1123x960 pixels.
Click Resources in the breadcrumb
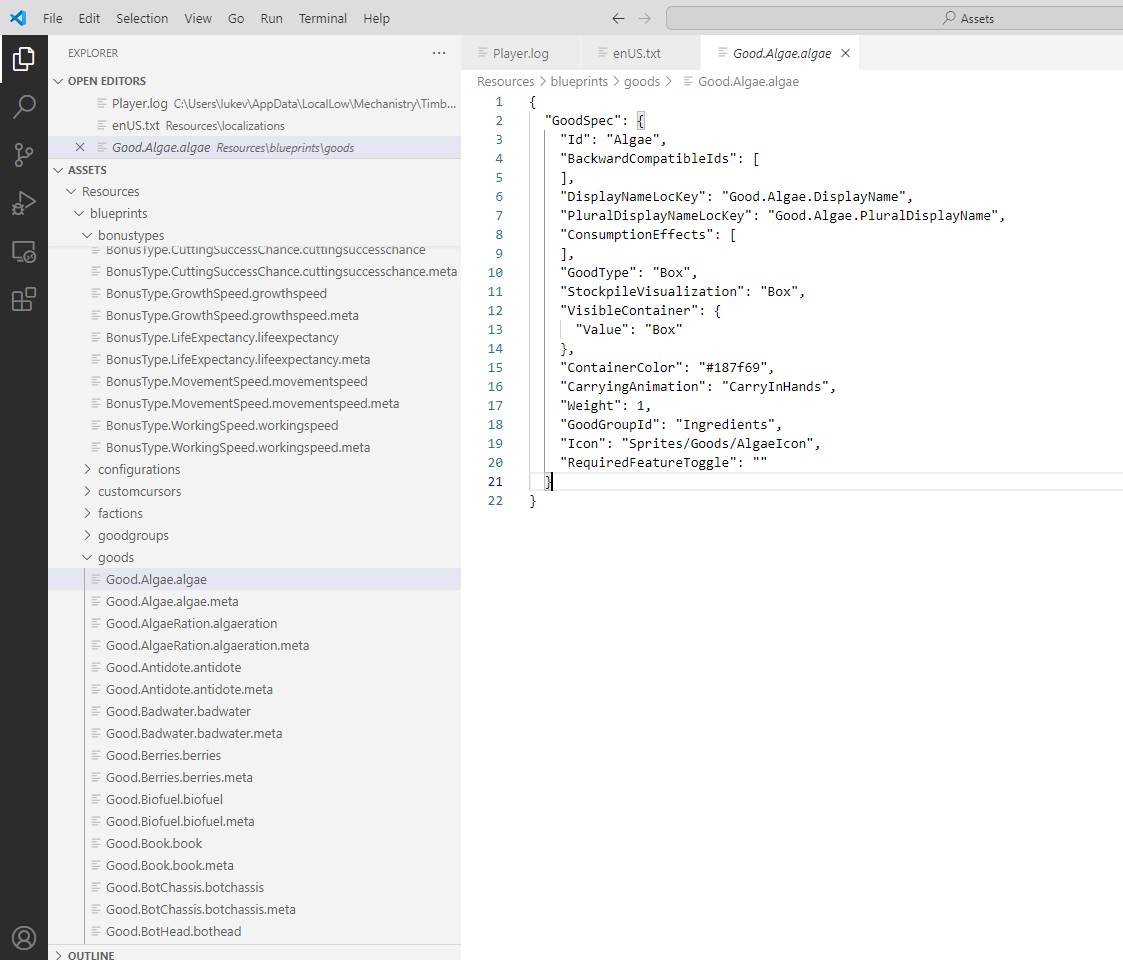click(506, 82)
